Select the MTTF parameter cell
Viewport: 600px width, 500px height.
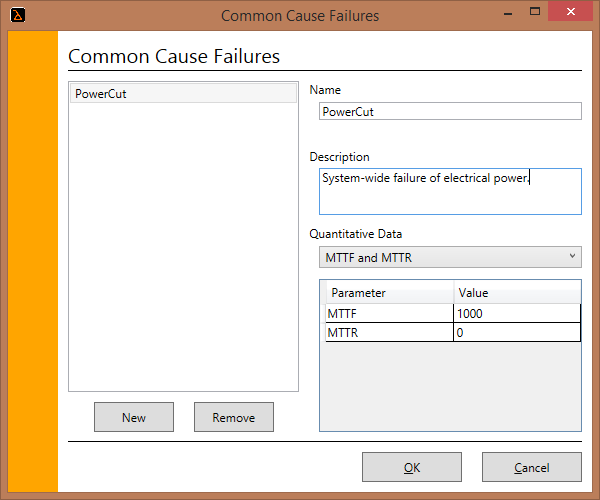[x=390, y=313]
